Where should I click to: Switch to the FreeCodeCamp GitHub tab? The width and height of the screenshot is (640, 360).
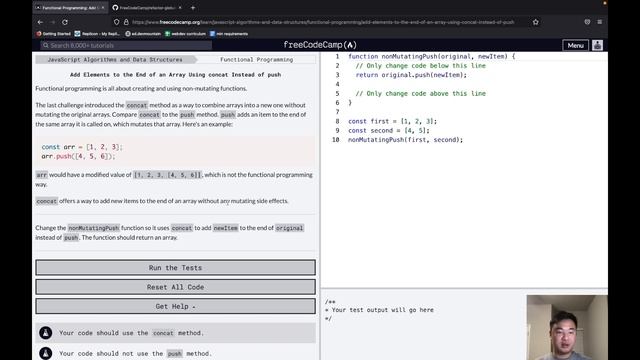(147, 7)
